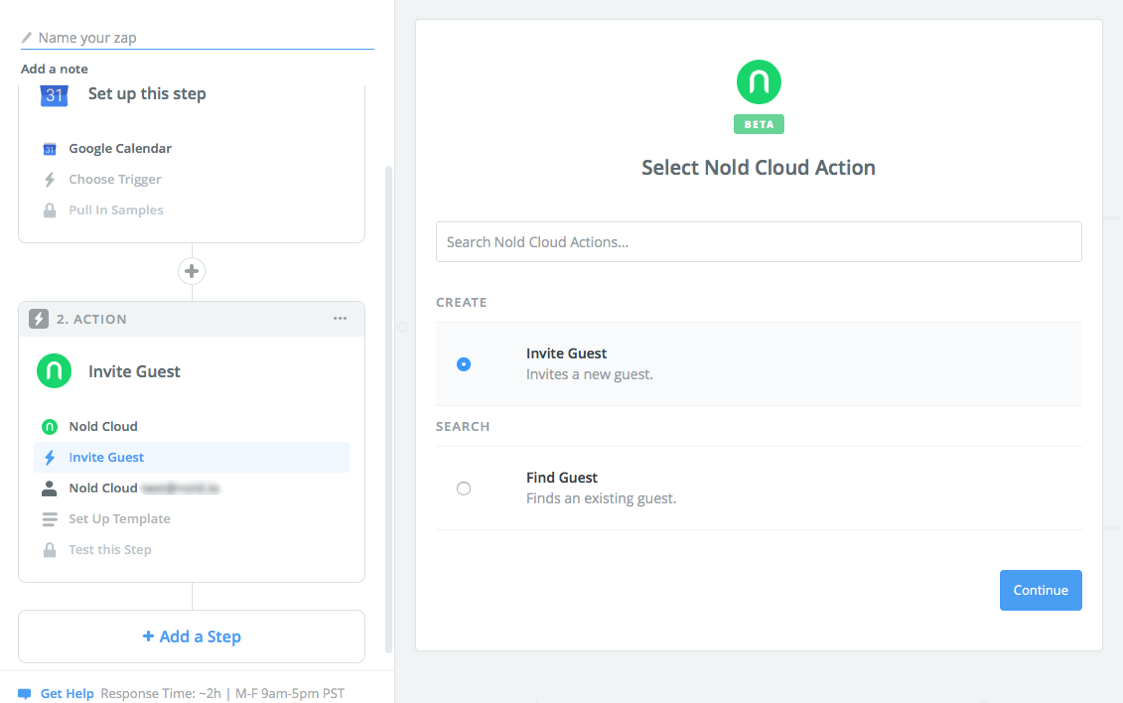Click the small Google Calendar icon in step list
This screenshot has width=1123, height=703.
(x=49, y=149)
